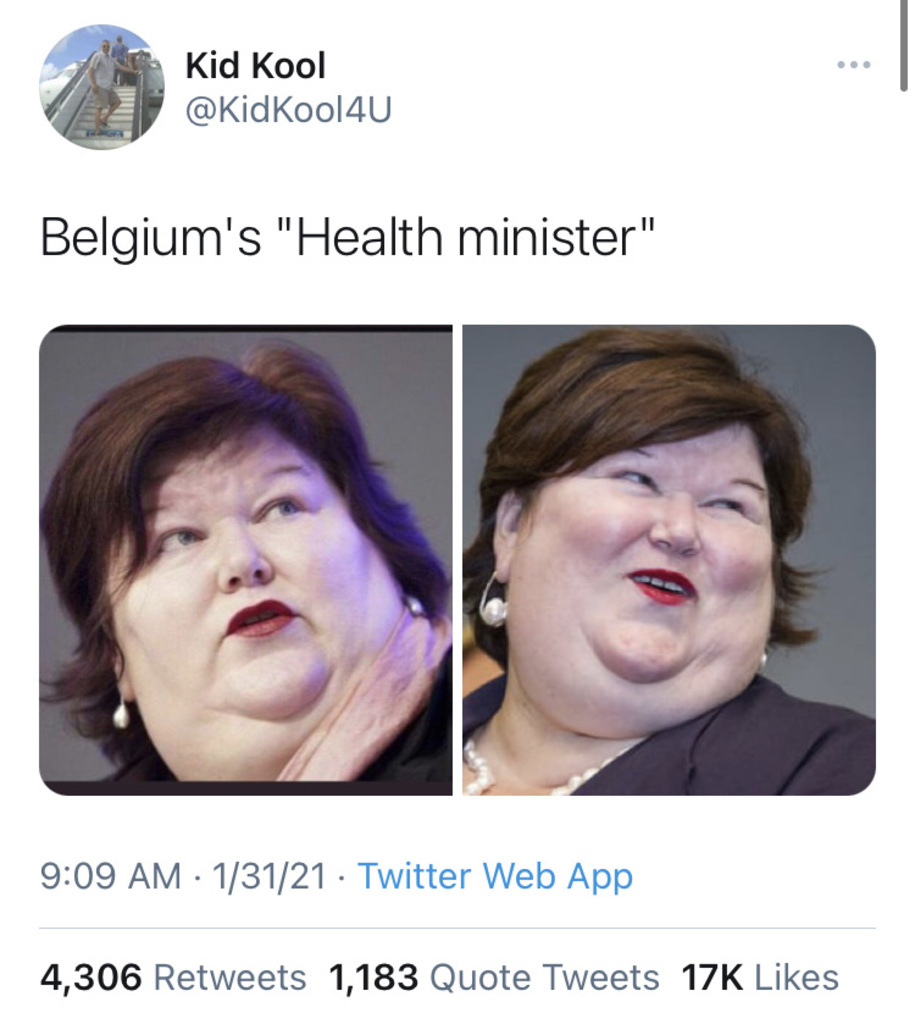Image resolution: width=915 pixels, height=1024 pixels.
Task: Click the 17K like count
Action: (x=712, y=978)
